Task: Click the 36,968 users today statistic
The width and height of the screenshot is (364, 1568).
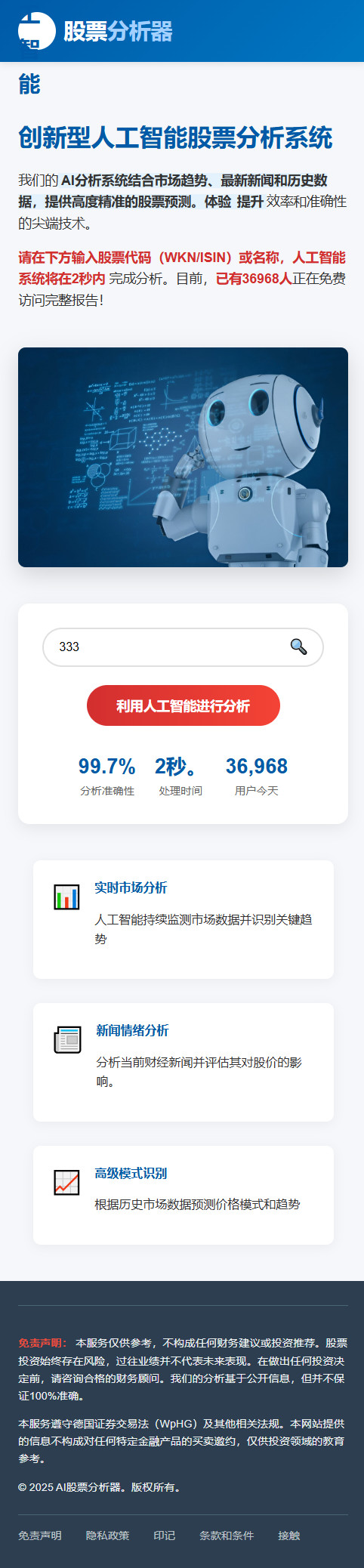Action: click(257, 767)
